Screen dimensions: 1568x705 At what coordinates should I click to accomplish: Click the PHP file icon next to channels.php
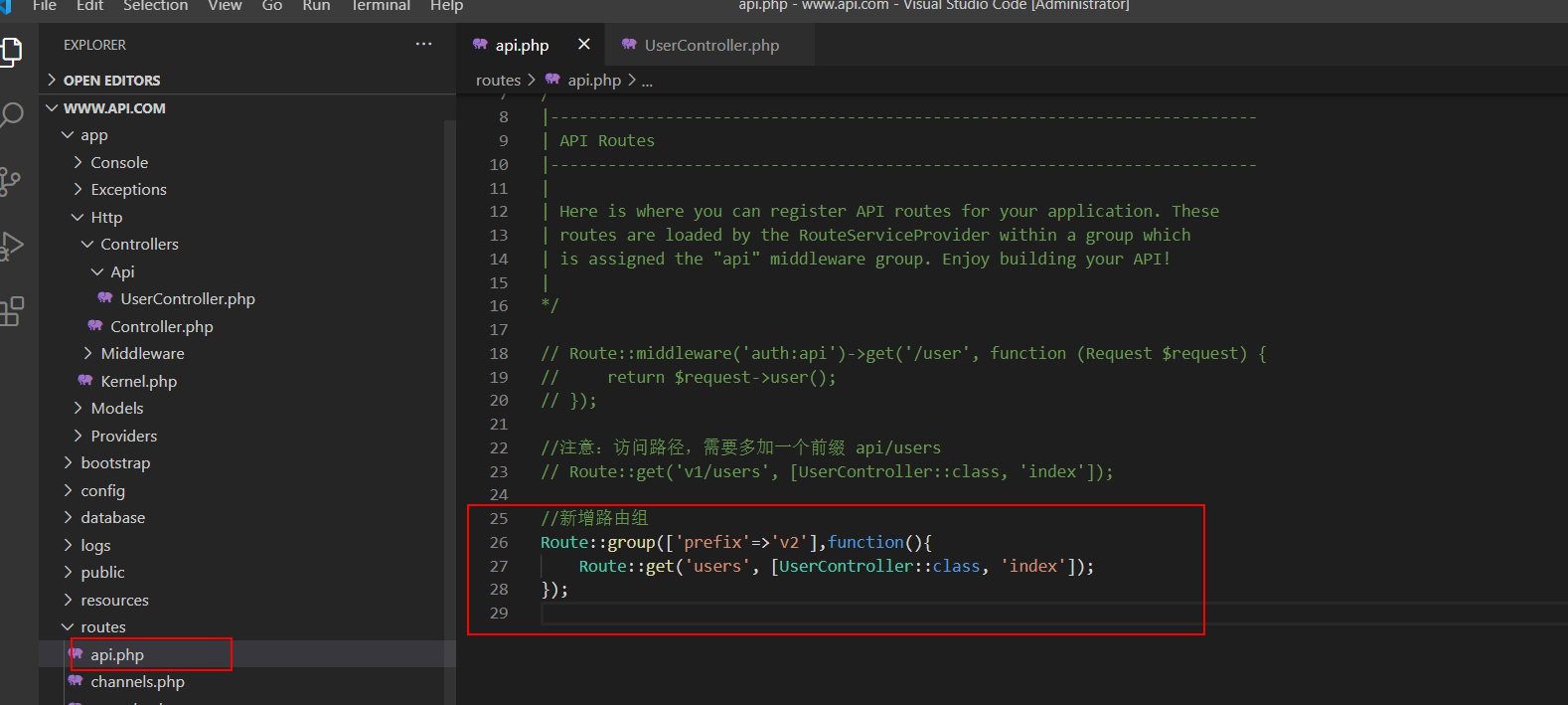[x=75, y=681]
